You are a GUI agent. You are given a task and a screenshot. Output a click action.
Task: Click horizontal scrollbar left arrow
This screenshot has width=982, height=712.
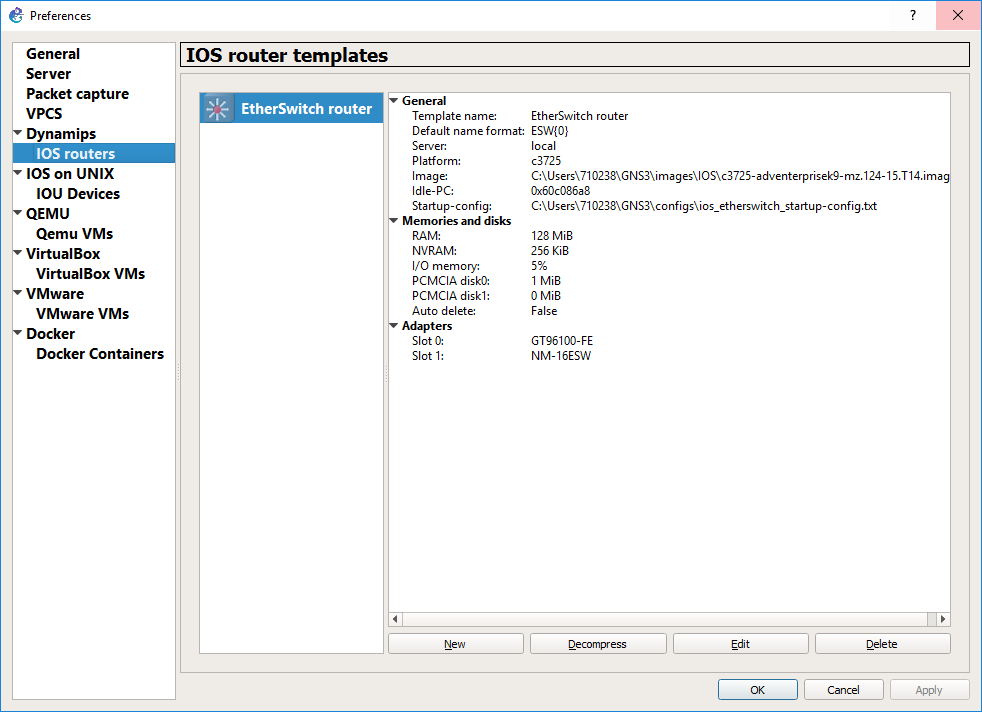[395, 619]
